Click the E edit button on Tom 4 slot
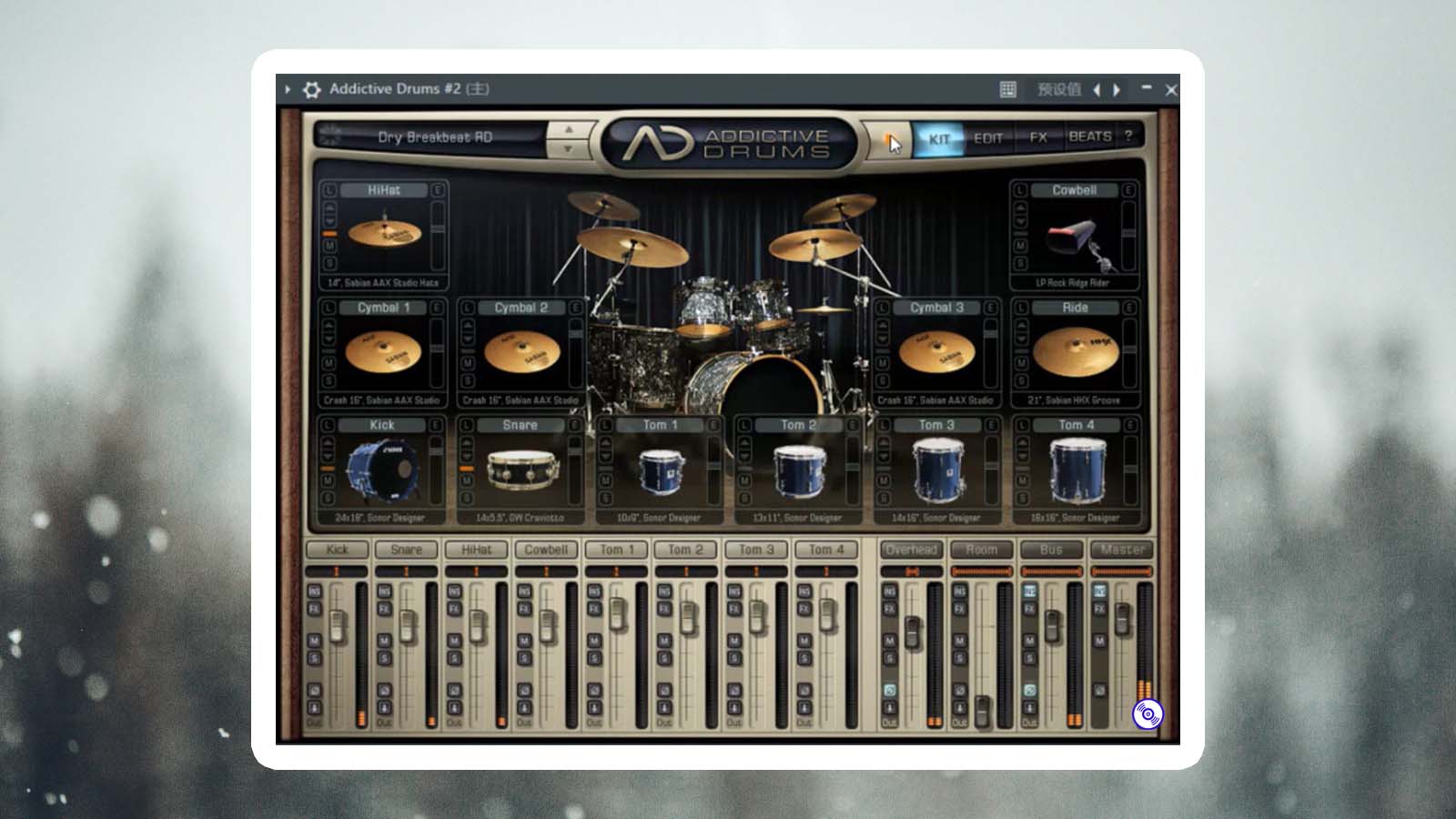1456x819 pixels. tap(1129, 425)
